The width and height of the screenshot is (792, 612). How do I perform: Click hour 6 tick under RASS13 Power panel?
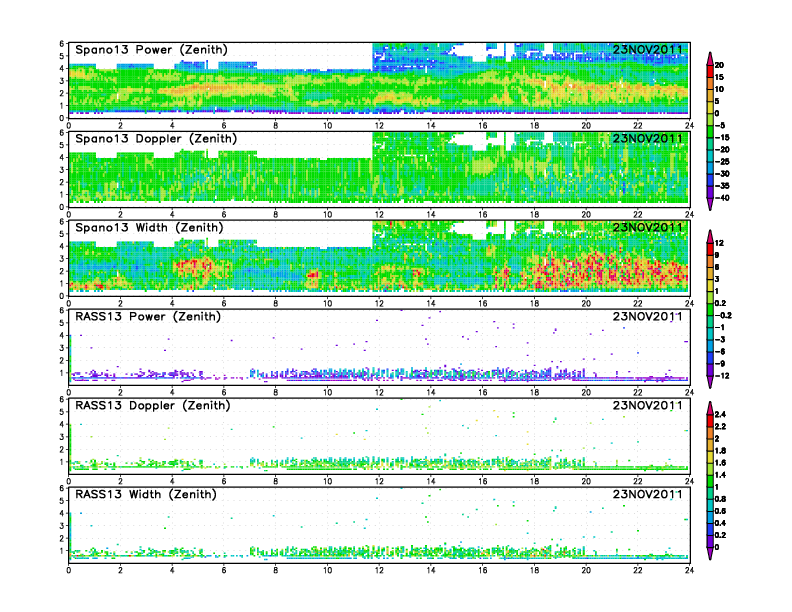(224, 392)
